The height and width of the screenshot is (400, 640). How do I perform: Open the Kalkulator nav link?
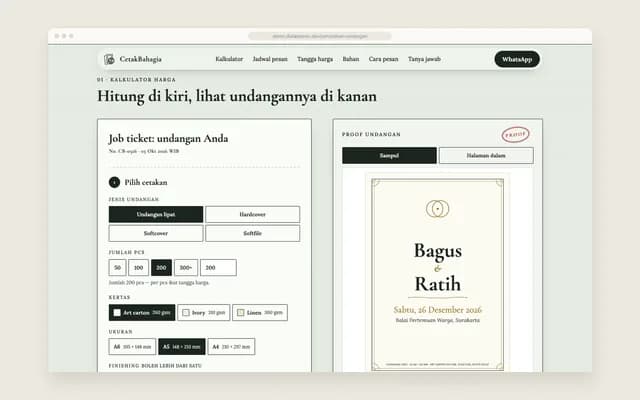click(229, 59)
